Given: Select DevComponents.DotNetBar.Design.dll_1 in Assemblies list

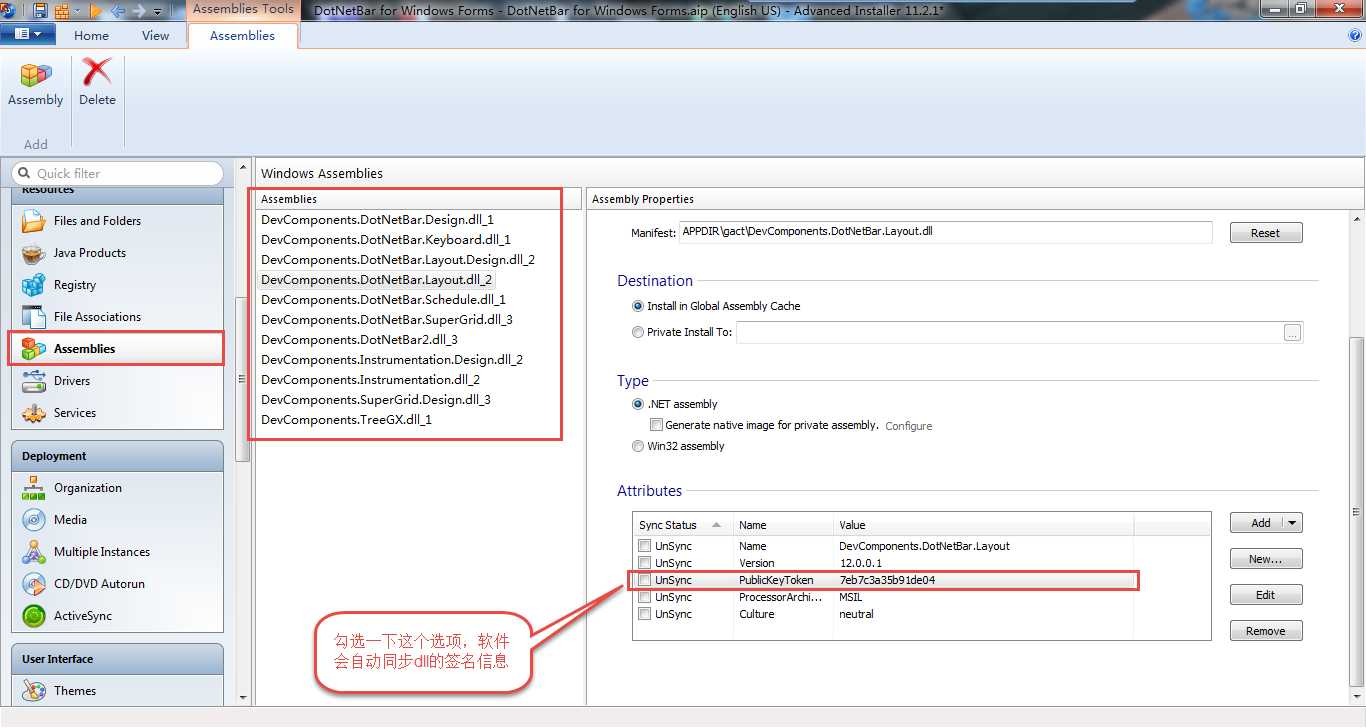Looking at the screenshot, I should coord(377,219).
